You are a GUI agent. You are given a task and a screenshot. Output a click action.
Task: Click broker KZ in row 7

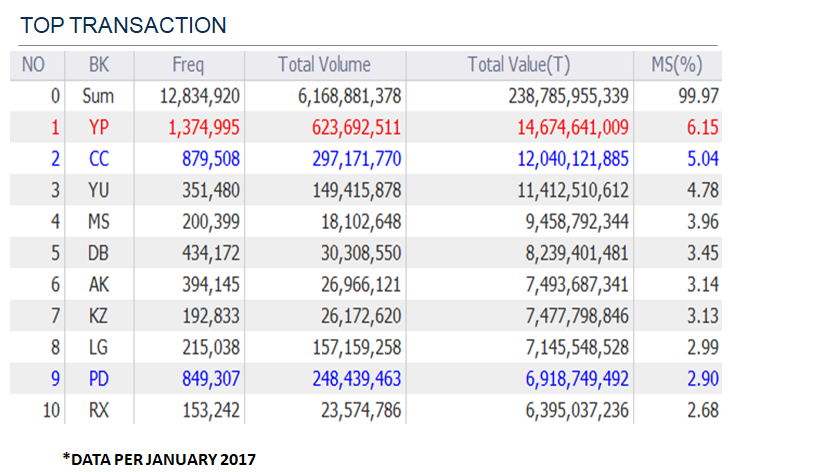coord(99,316)
